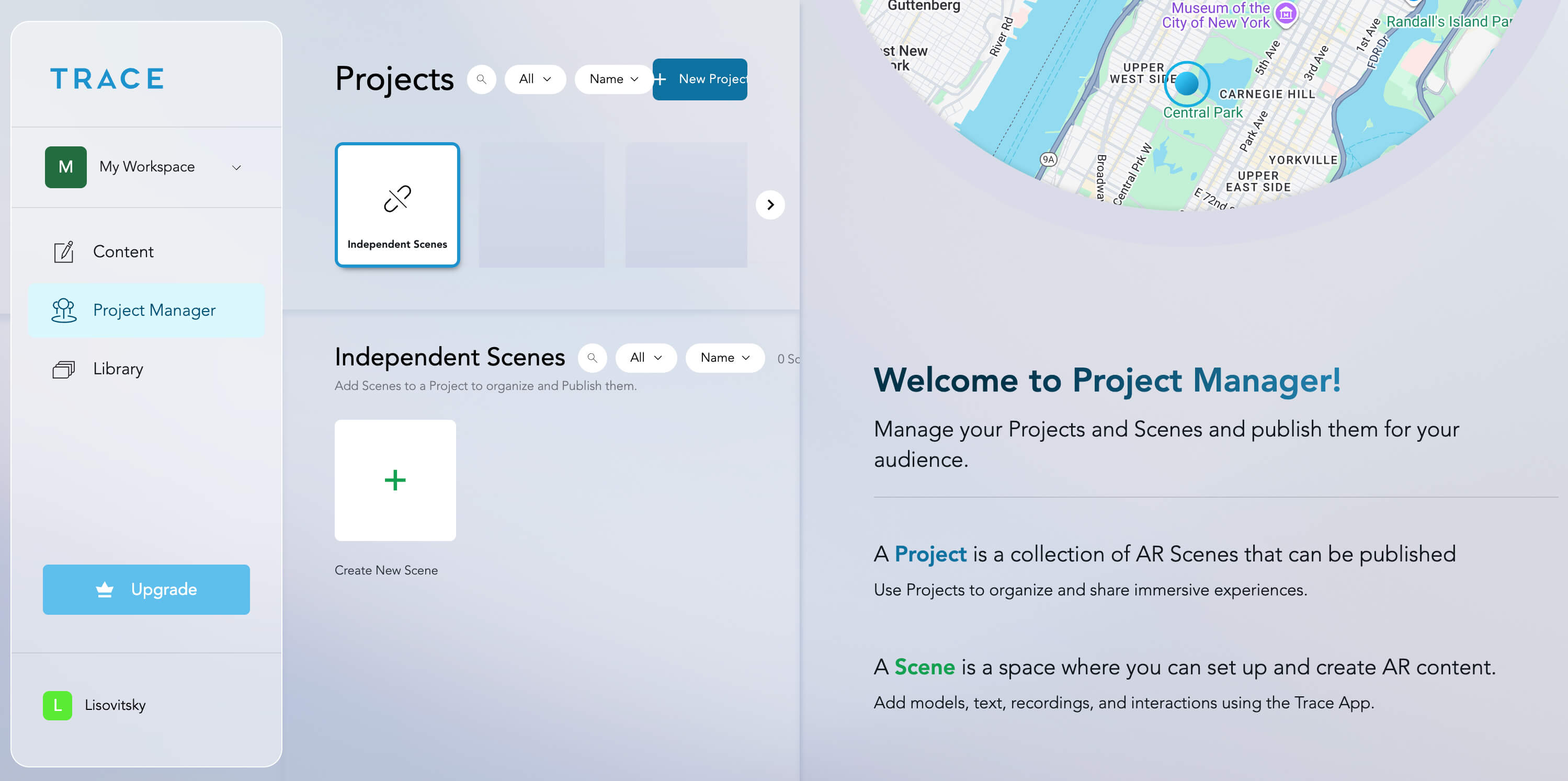Click the Project Manager sidebar icon
This screenshot has width=1568, height=781.
point(63,310)
